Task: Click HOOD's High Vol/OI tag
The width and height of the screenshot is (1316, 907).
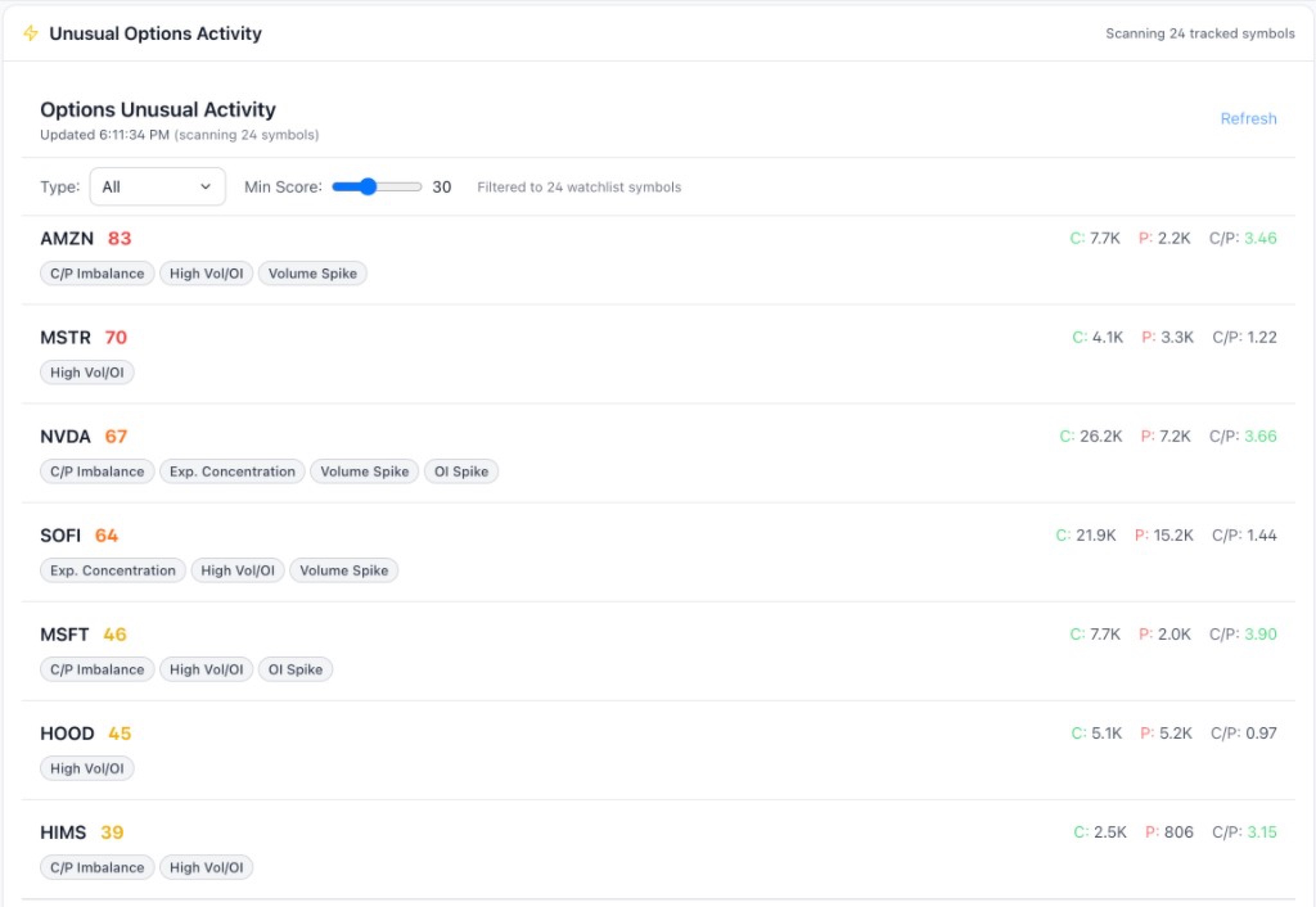Action: [x=87, y=768]
